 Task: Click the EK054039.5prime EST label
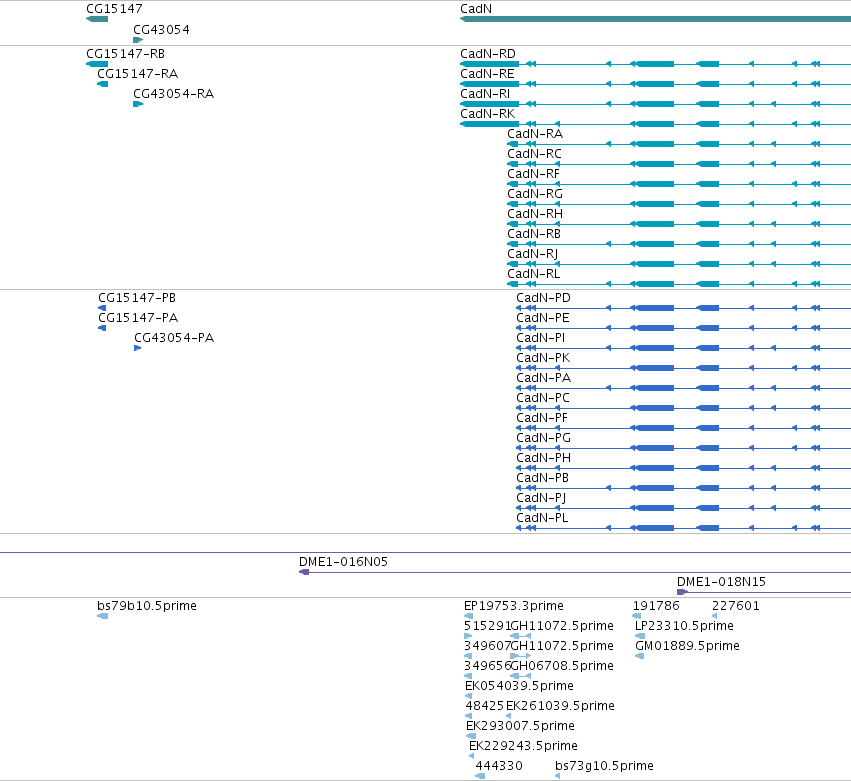[519, 687]
